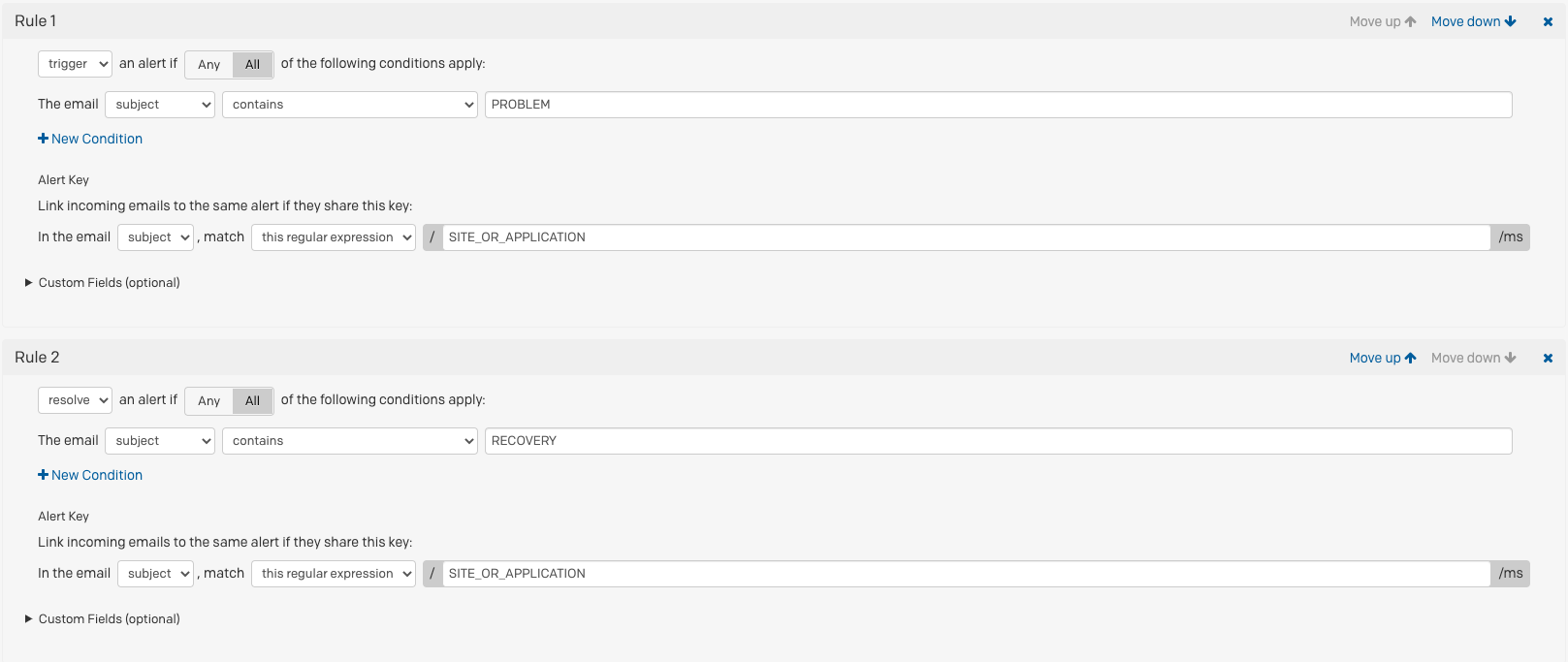Delete Rule 2 with the X icon
Image resolution: width=1568 pixels, height=662 pixels.
coord(1548,358)
